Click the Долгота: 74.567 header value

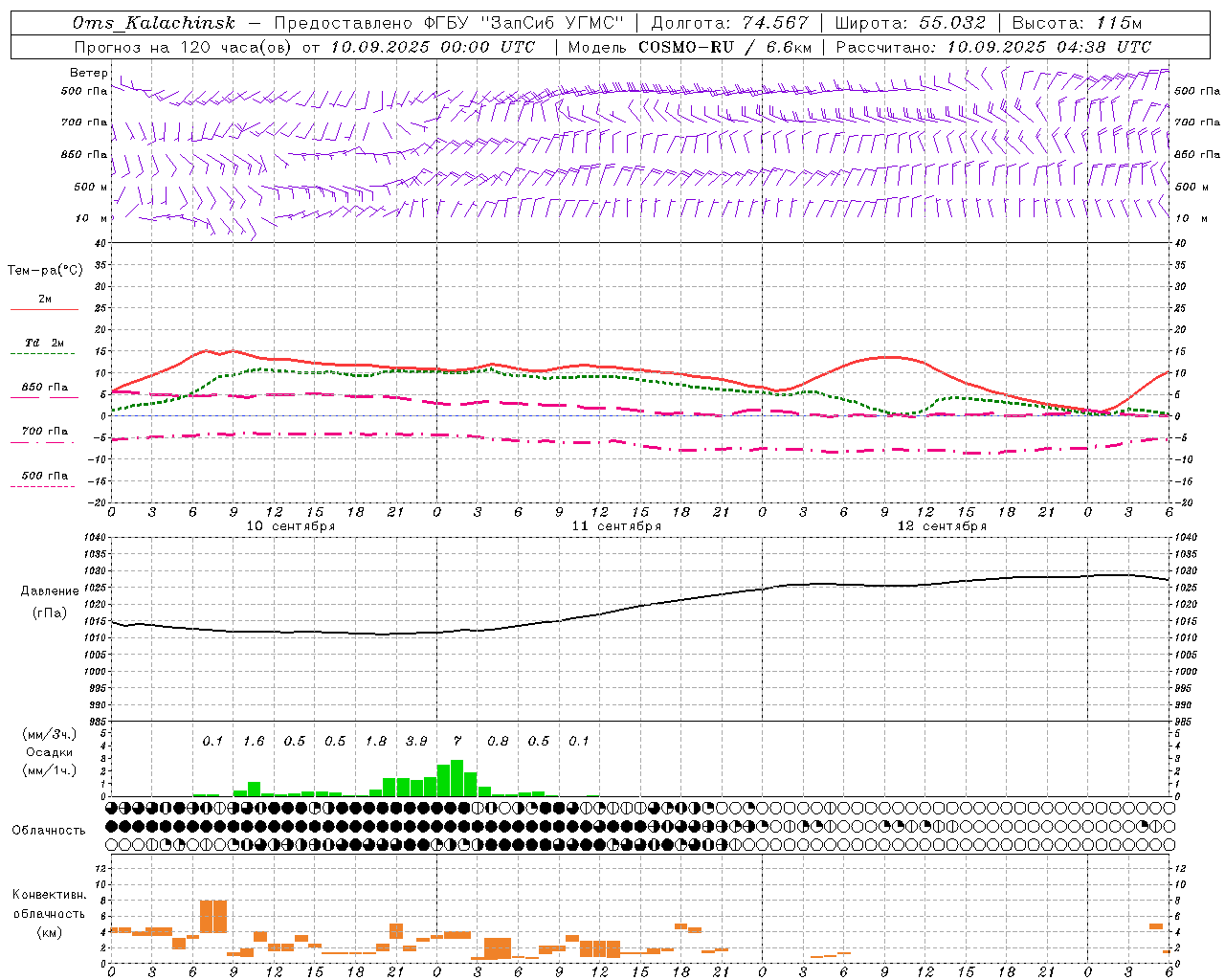pyautogui.click(x=730, y=23)
